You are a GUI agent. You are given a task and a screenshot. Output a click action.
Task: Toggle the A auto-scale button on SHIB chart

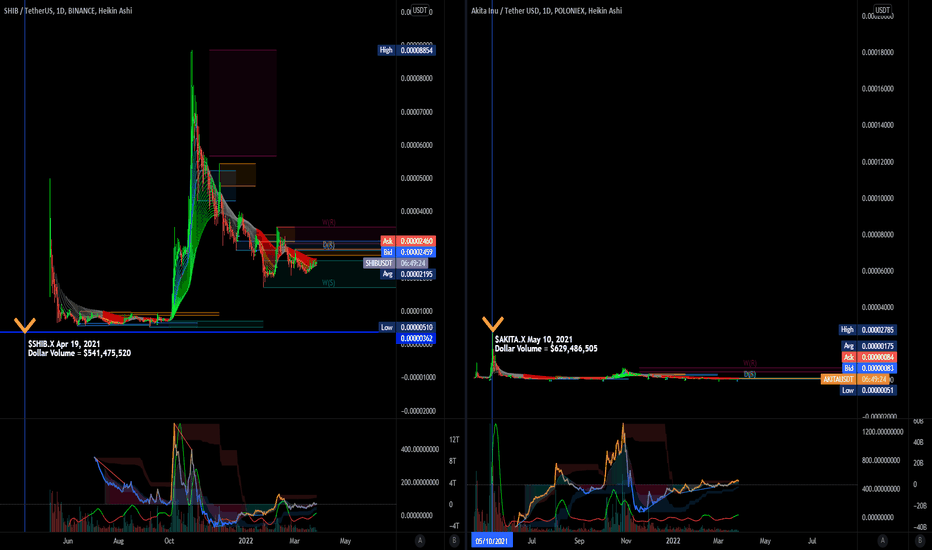[420, 540]
